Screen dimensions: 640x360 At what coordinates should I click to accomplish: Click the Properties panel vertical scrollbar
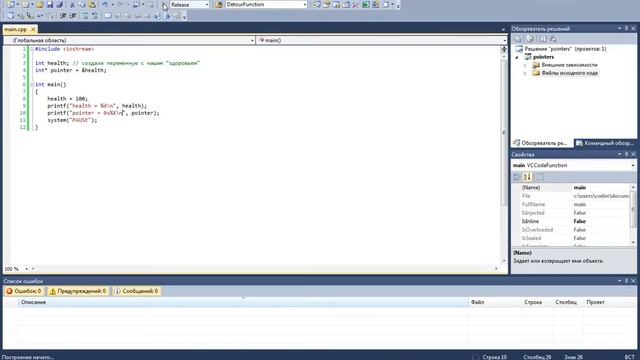click(633, 215)
